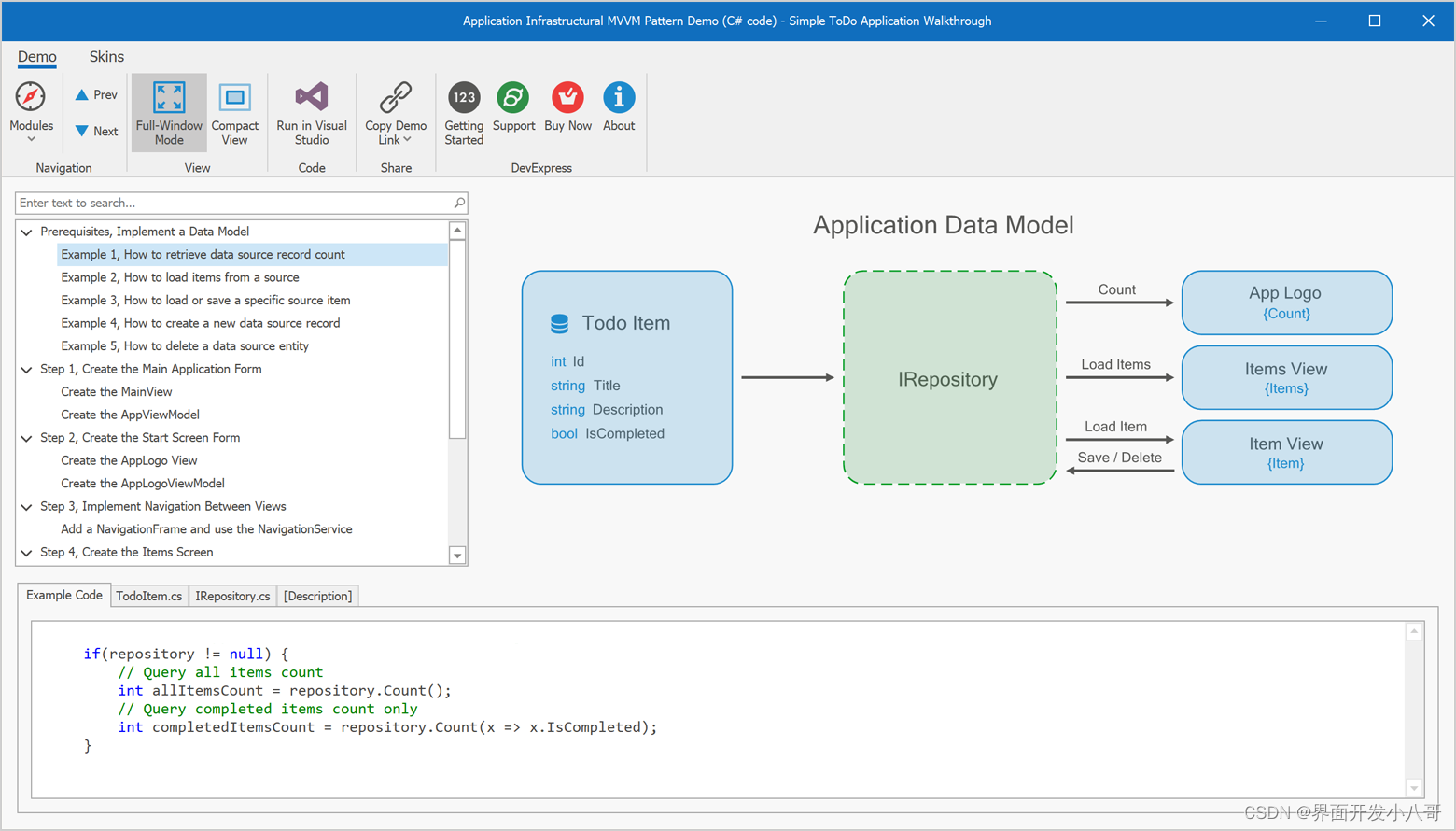Click the IRepository diagram box
This screenshot has height=831, width=1456.
[949, 378]
